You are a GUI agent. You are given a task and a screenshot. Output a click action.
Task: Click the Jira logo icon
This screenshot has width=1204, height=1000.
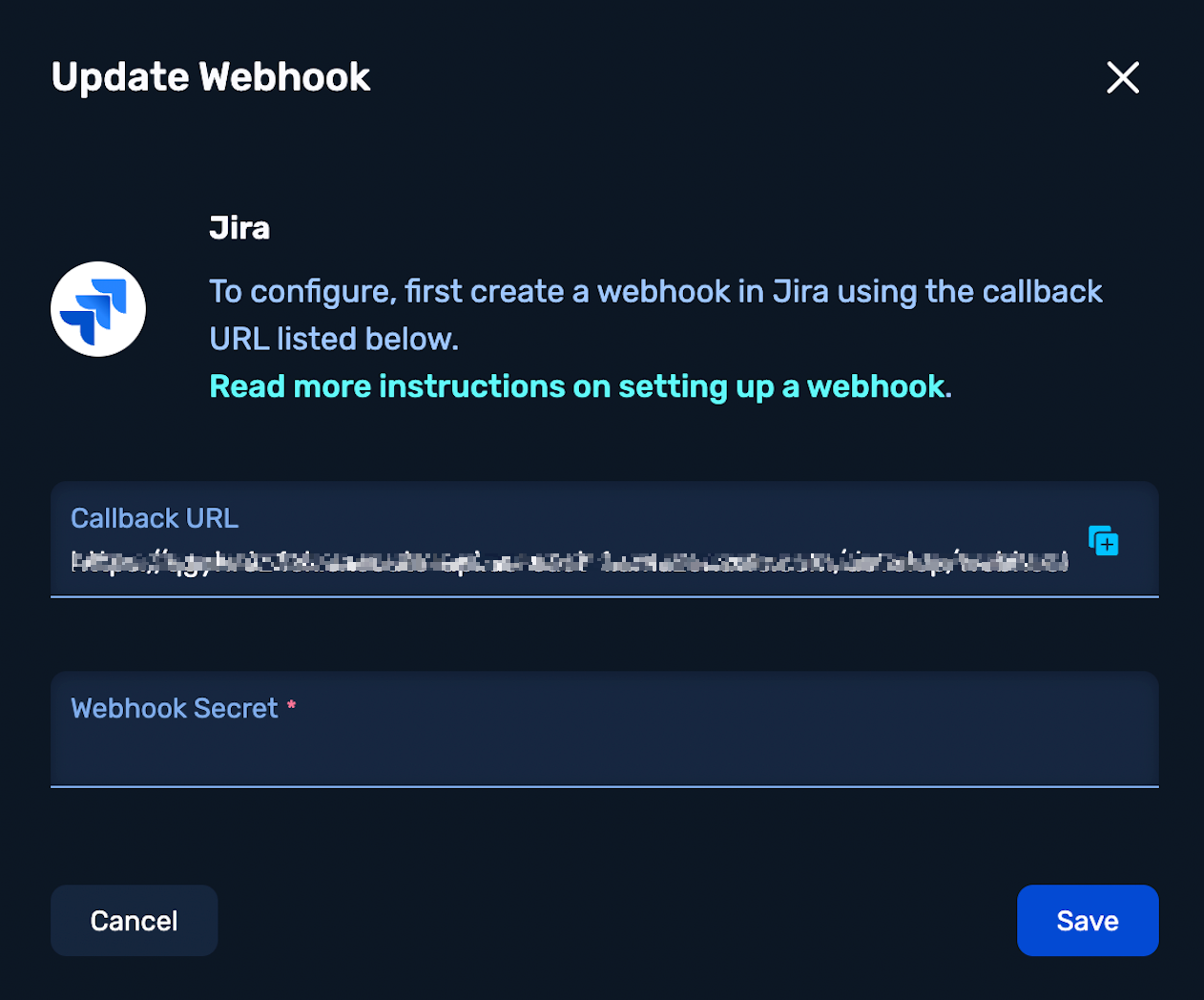coord(98,309)
